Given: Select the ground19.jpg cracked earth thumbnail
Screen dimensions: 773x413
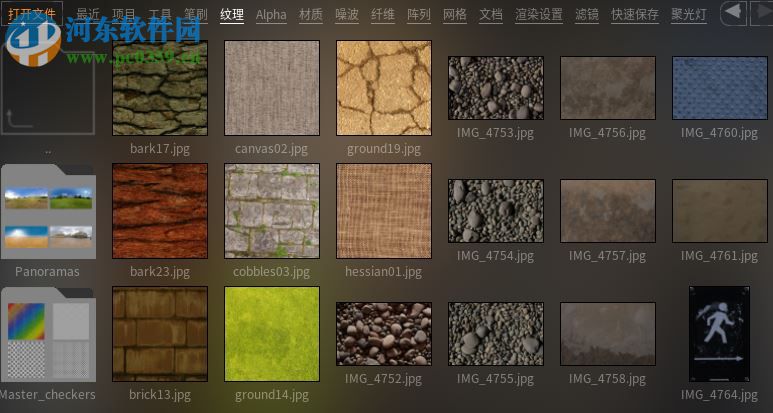Looking at the screenshot, I should tap(384, 88).
